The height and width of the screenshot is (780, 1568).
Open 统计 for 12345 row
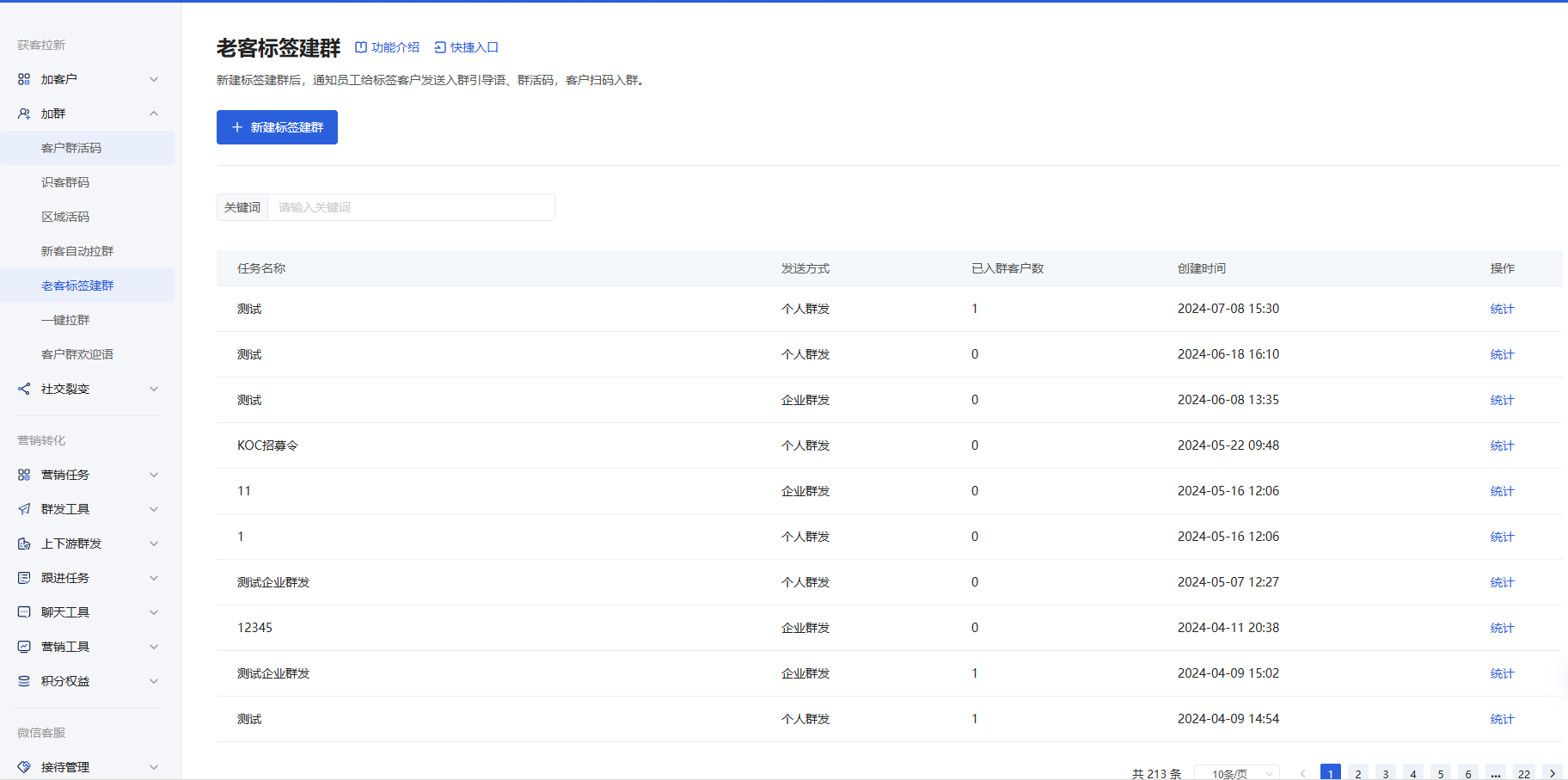tap(1502, 628)
